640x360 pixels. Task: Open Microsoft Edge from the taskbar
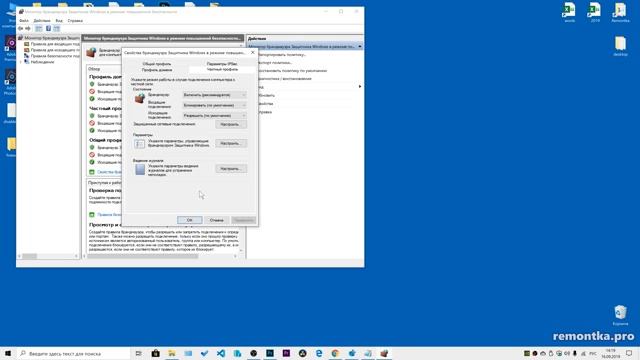319,353
